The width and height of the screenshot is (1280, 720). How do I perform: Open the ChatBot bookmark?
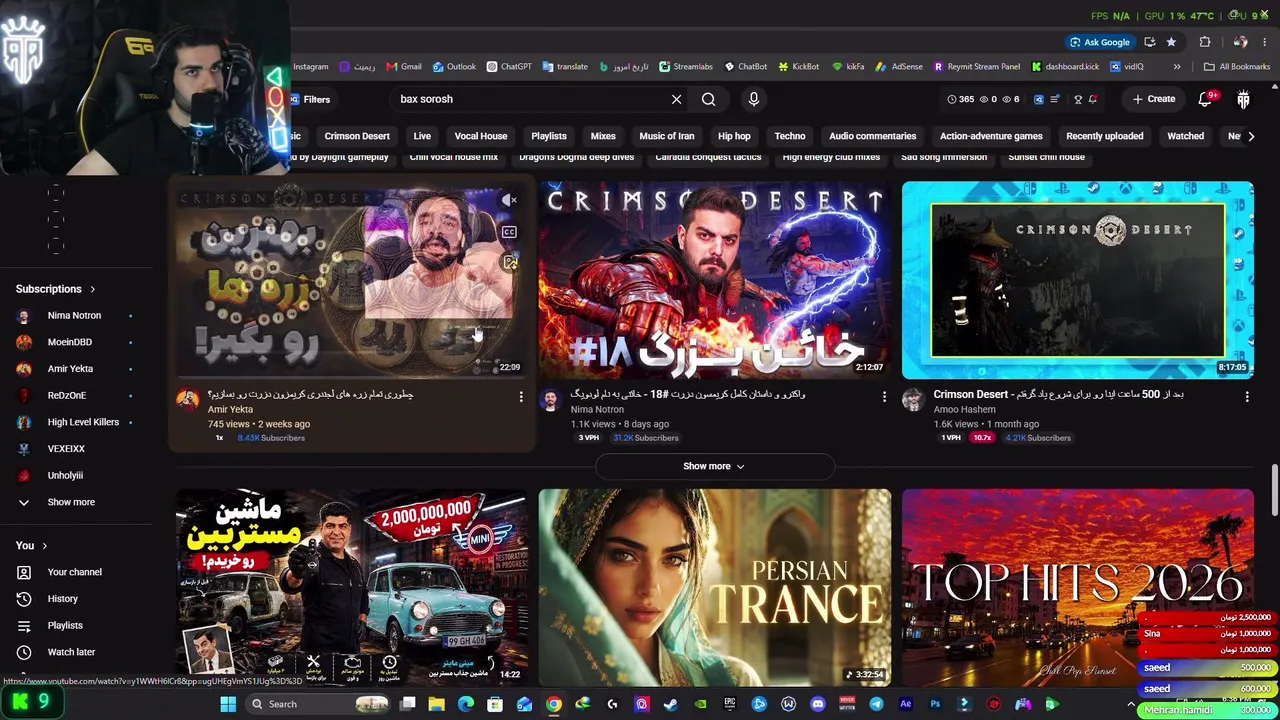(x=745, y=67)
